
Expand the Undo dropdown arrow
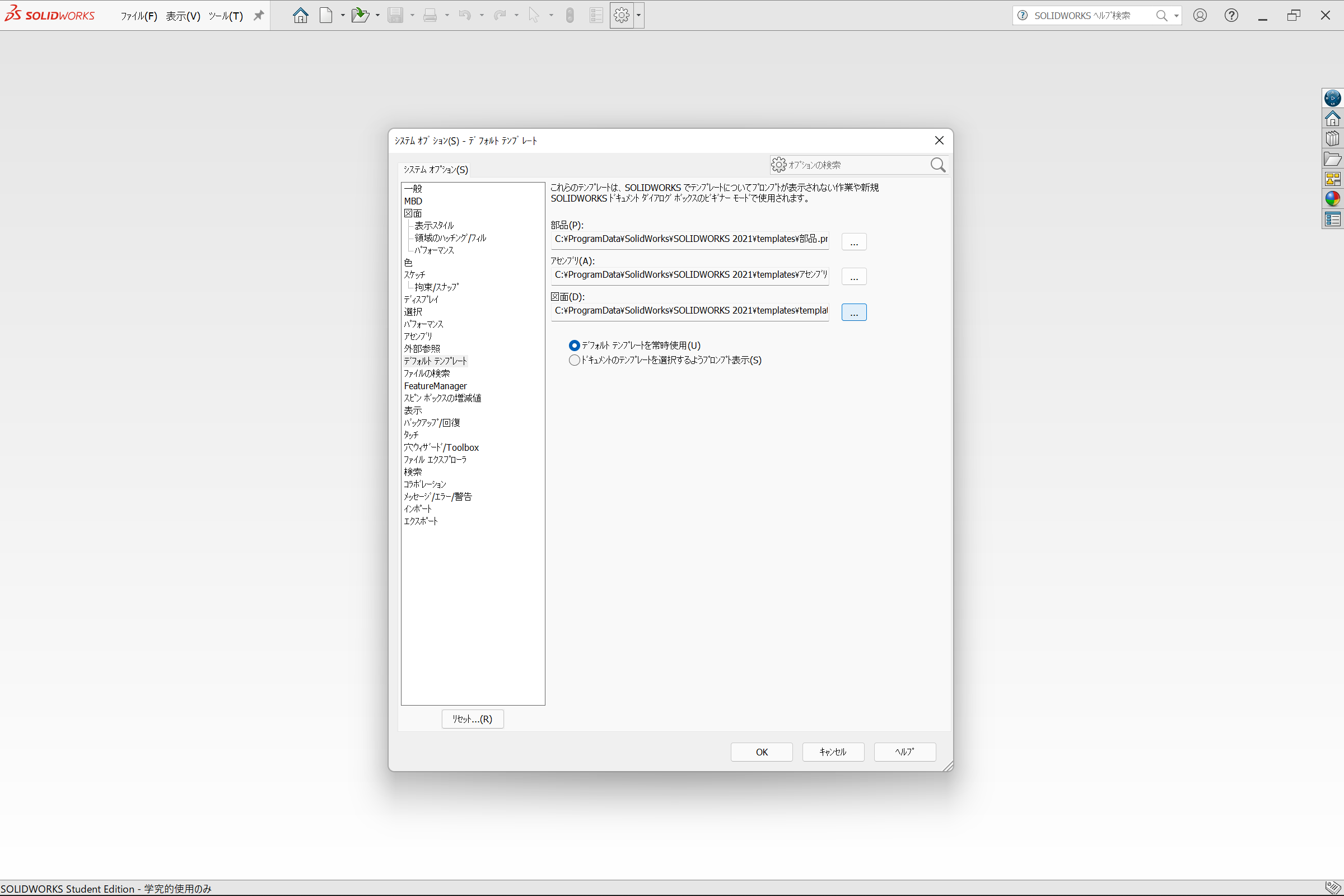tap(482, 16)
